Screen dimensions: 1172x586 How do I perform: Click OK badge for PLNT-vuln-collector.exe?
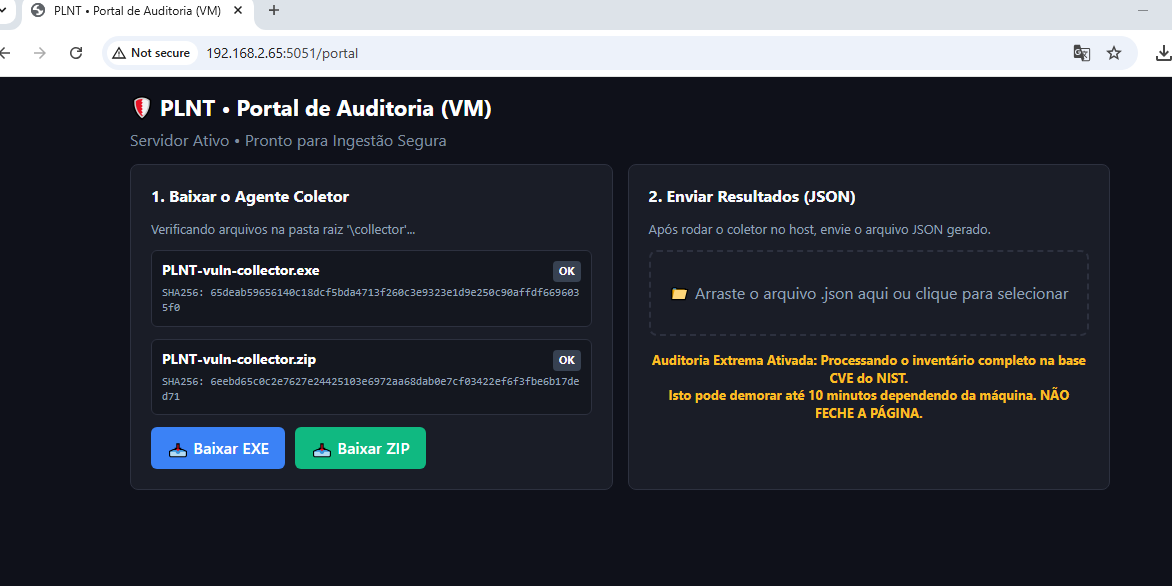tap(566, 271)
